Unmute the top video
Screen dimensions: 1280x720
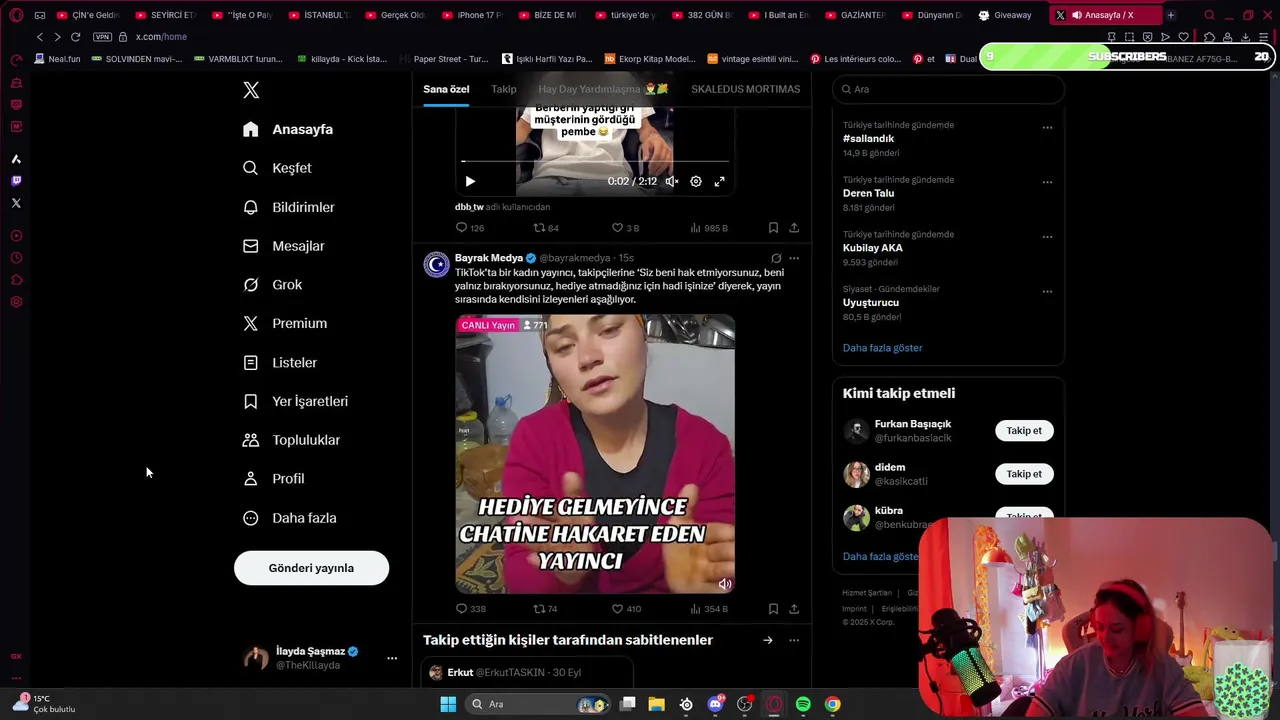(x=672, y=181)
